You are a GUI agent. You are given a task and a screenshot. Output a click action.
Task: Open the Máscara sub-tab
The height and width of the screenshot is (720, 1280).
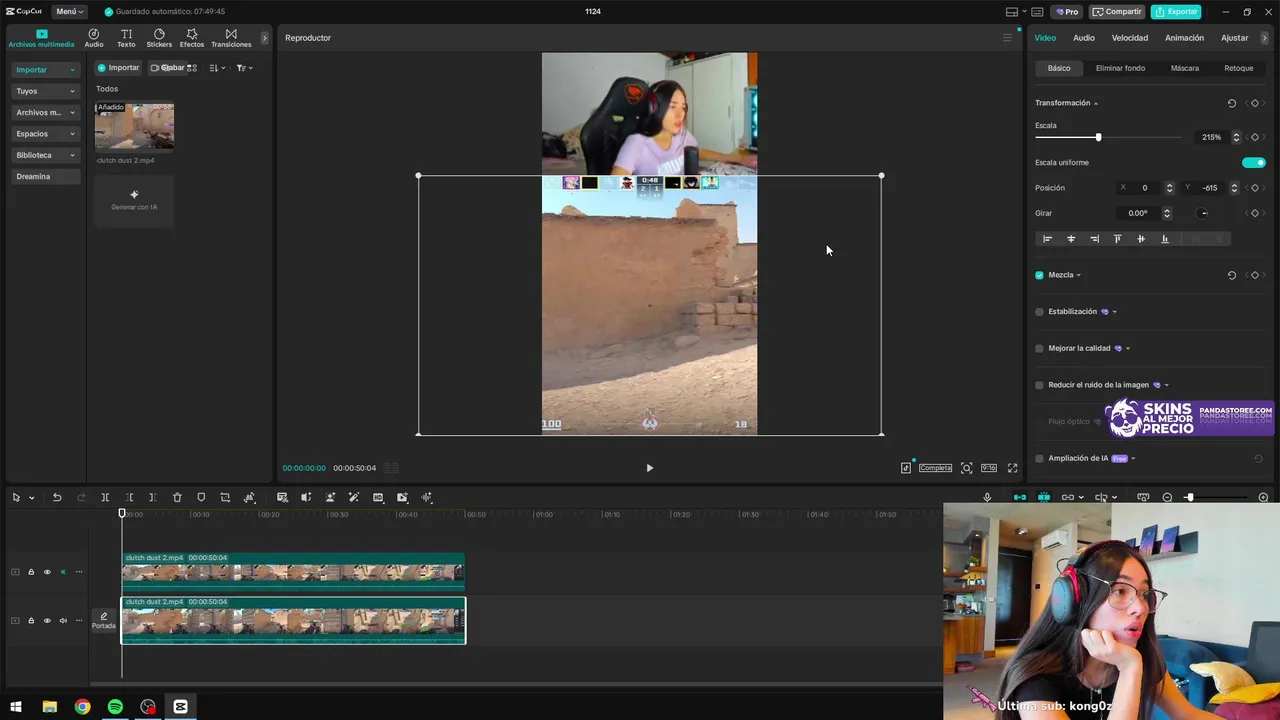[x=1184, y=68]
